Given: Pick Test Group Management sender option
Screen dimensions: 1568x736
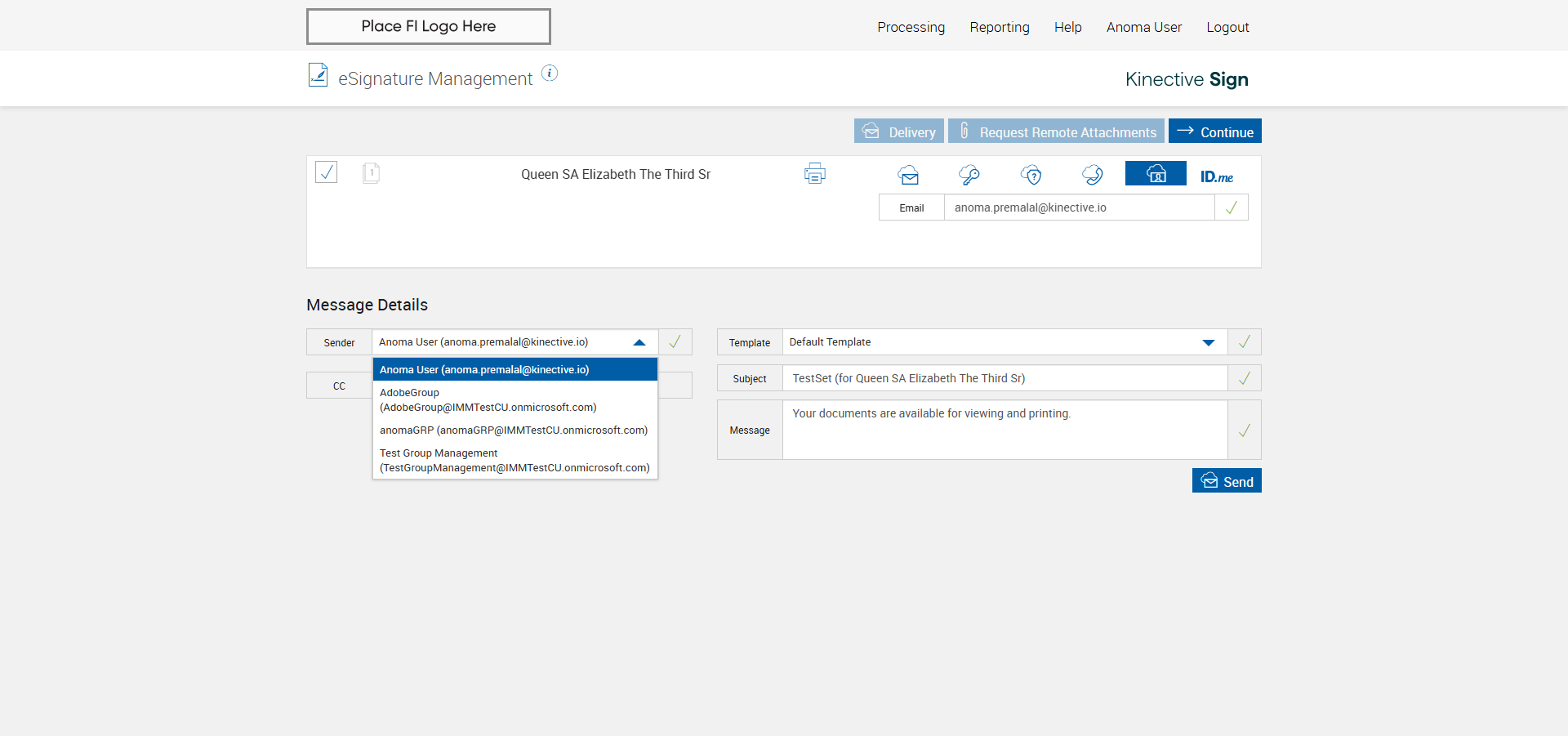Looking at the screenshot, I should coord(514,460).
